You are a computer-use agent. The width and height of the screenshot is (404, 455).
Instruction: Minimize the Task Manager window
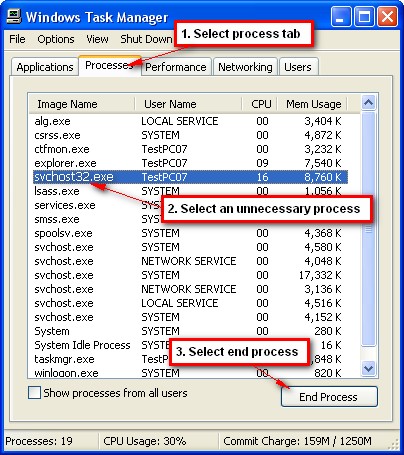[x=341, y=16]
